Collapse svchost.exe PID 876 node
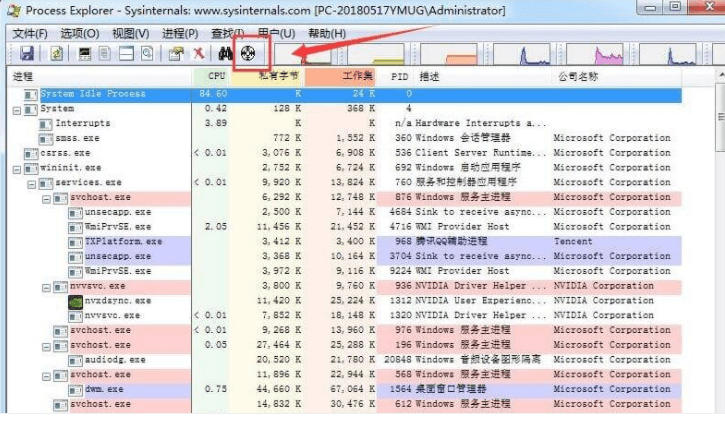 pyautogui.click(x=47, y=199)
